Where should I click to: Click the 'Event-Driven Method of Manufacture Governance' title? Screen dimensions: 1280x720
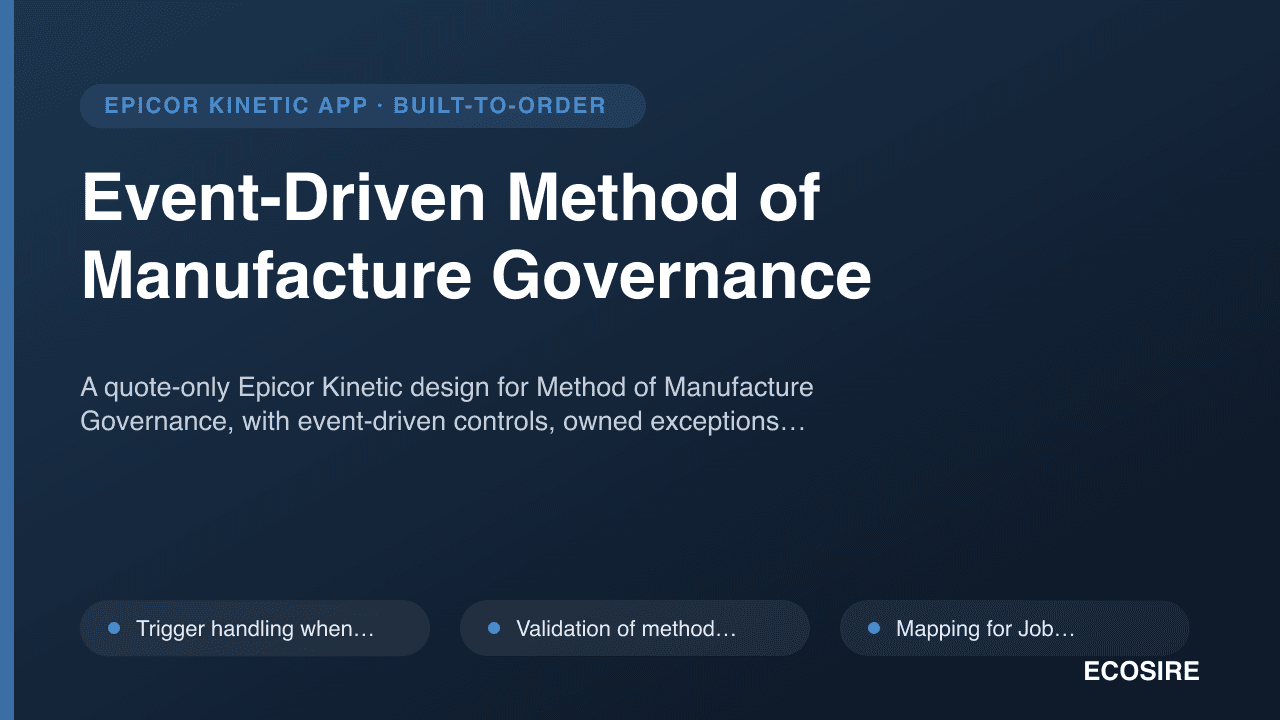(x=476, y=237)
